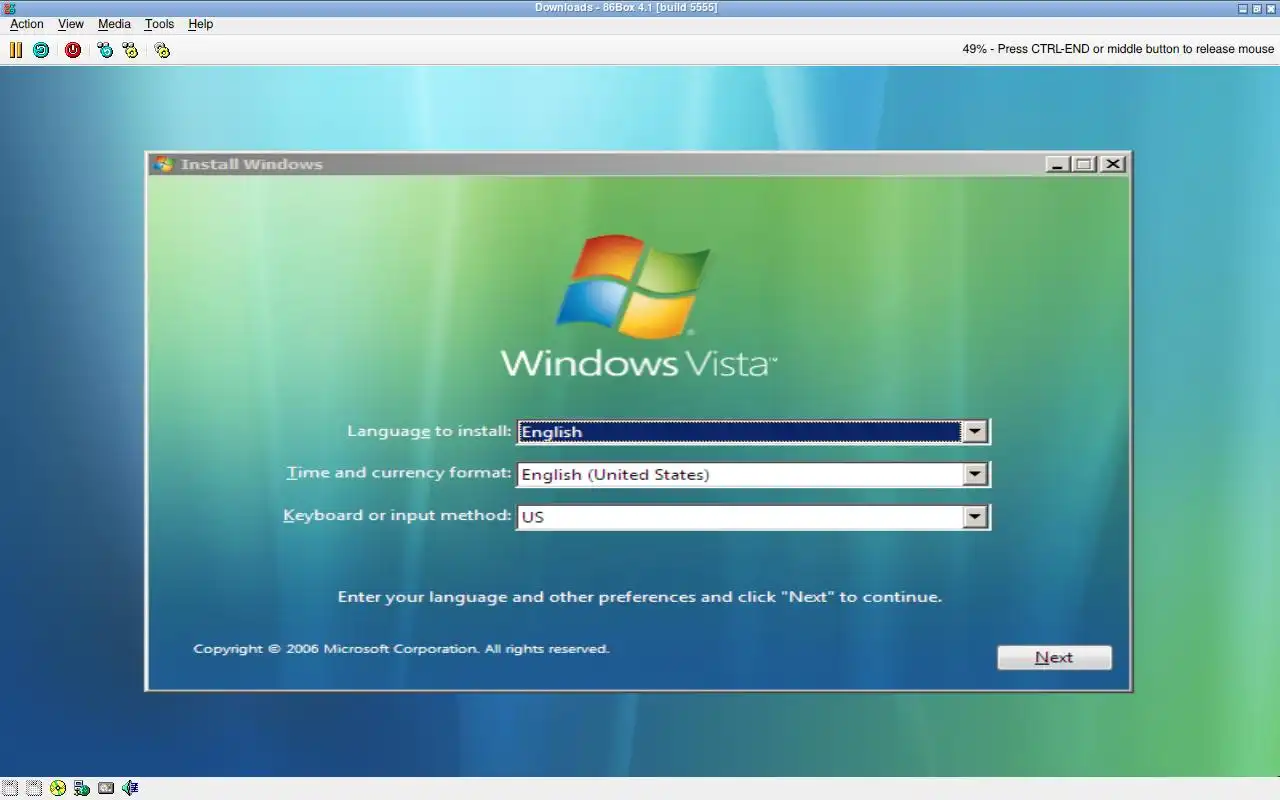This screenshot has width=1280, height=800.
Task: Click the "49% - Press CTRL-END" status text
Action: (x=1118, y=49)
